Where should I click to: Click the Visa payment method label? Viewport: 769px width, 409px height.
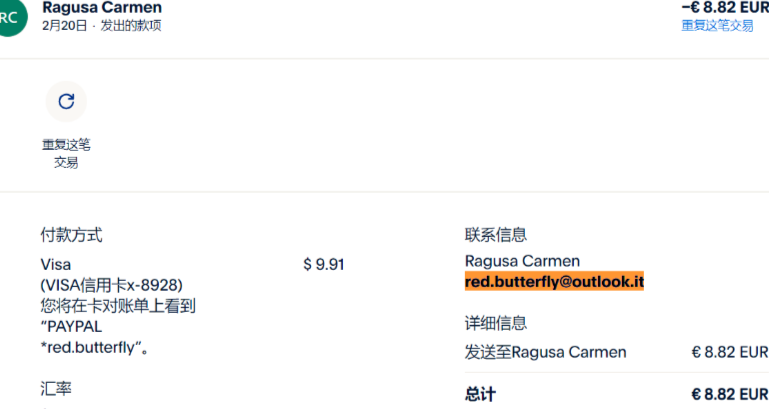(55, 264)
